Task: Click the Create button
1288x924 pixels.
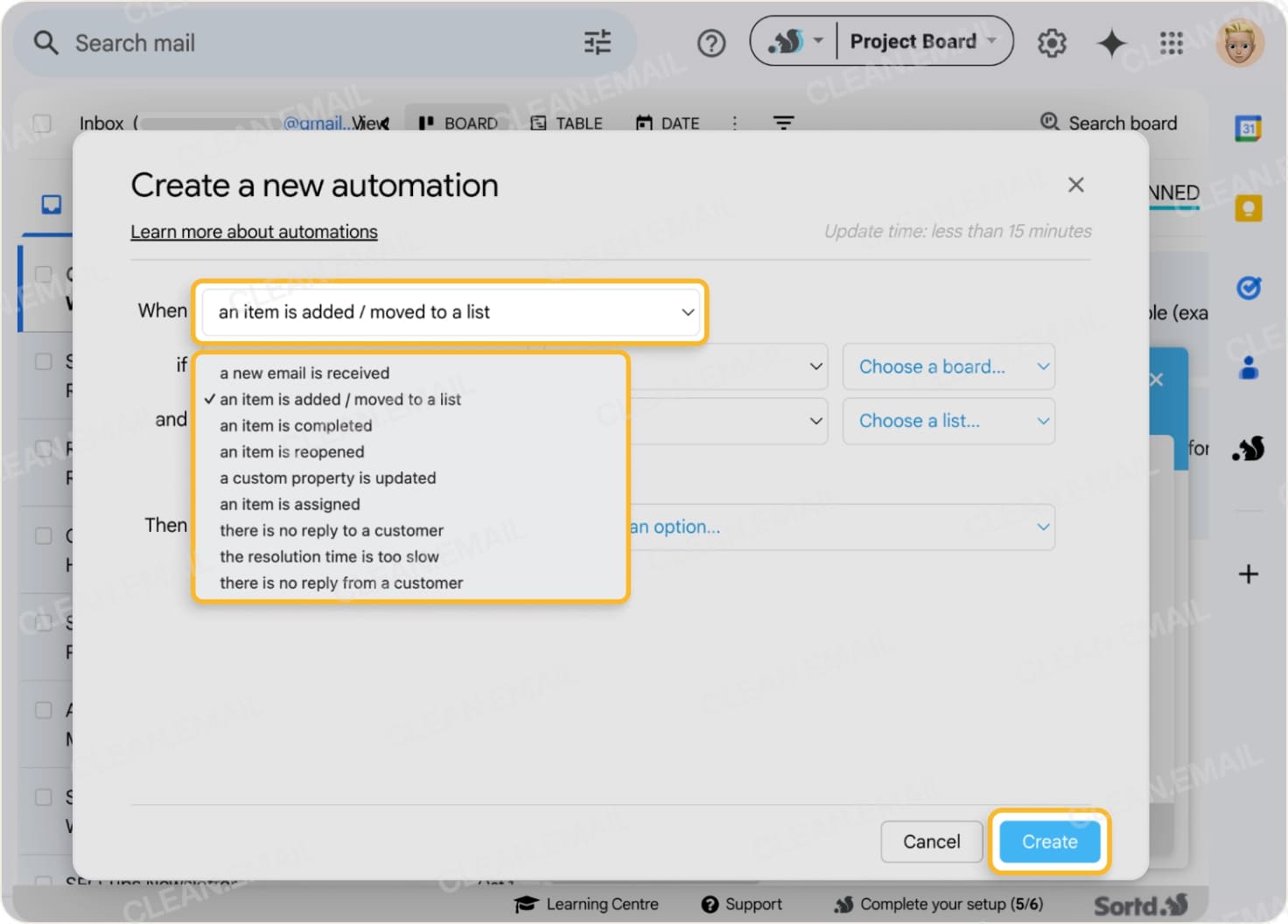Action: click(1049, 842)
